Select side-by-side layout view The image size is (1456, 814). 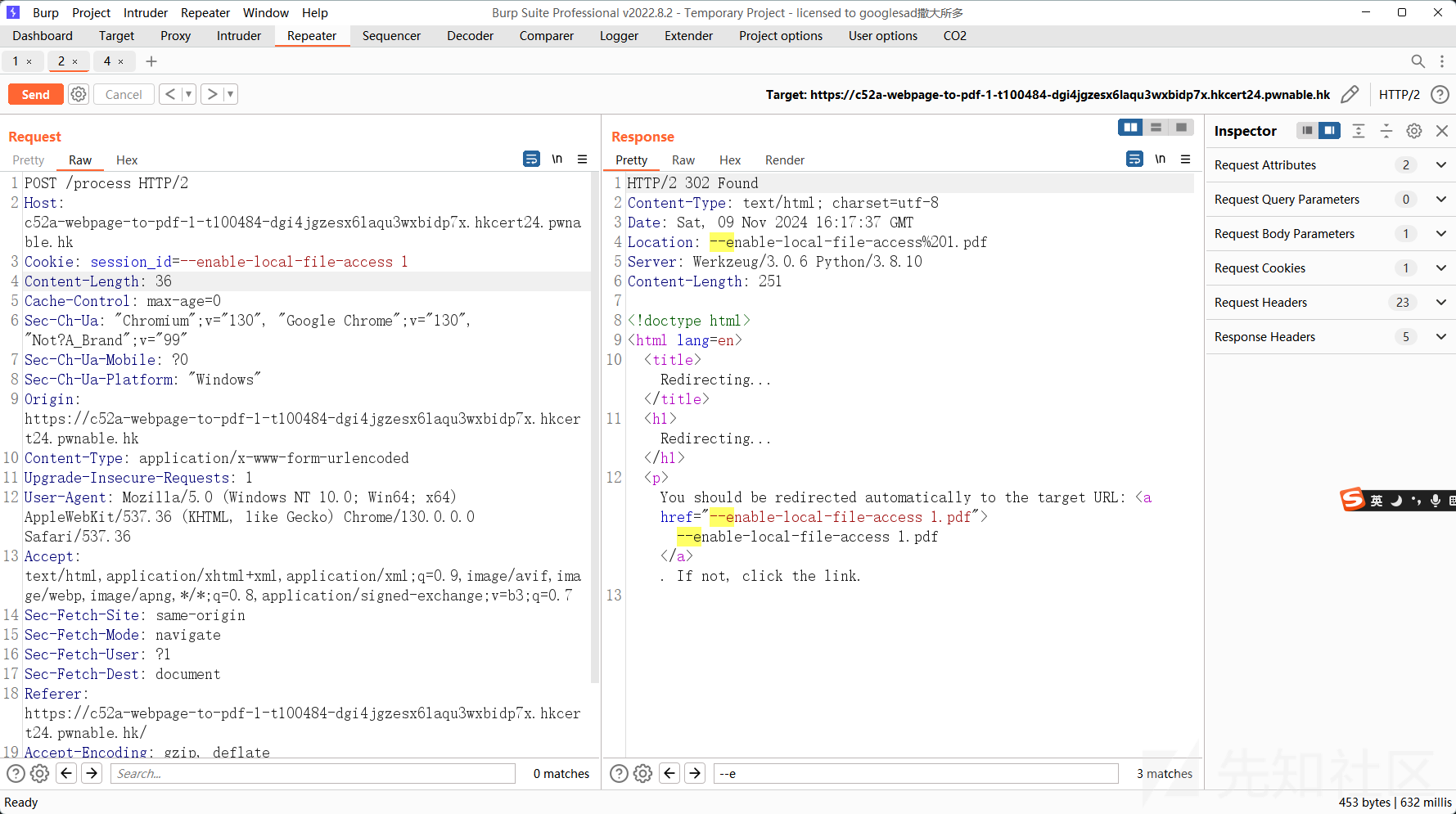pyautogui.click(x=1131, y=127)
